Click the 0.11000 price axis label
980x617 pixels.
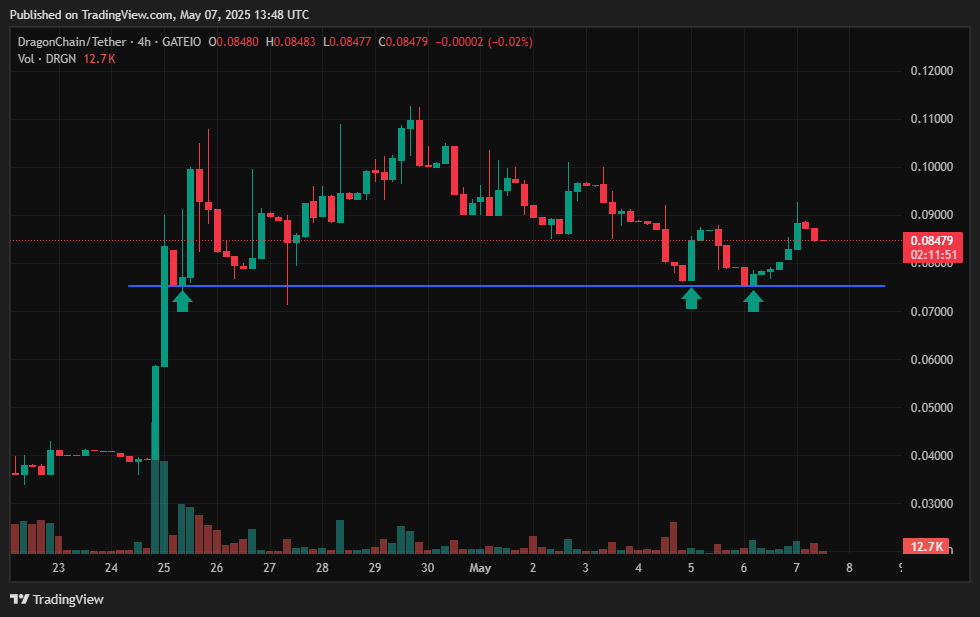(932, 119)
